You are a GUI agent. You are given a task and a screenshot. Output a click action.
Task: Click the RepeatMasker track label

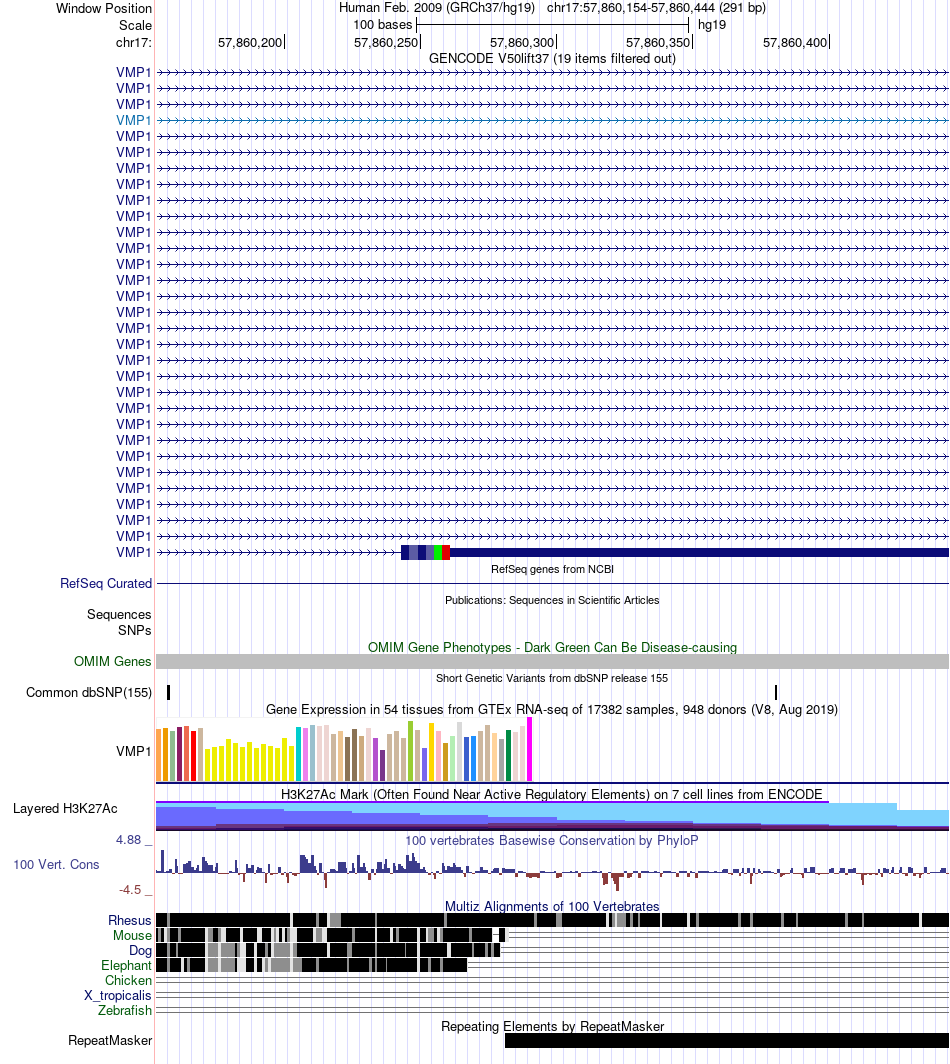[110, 1041]
